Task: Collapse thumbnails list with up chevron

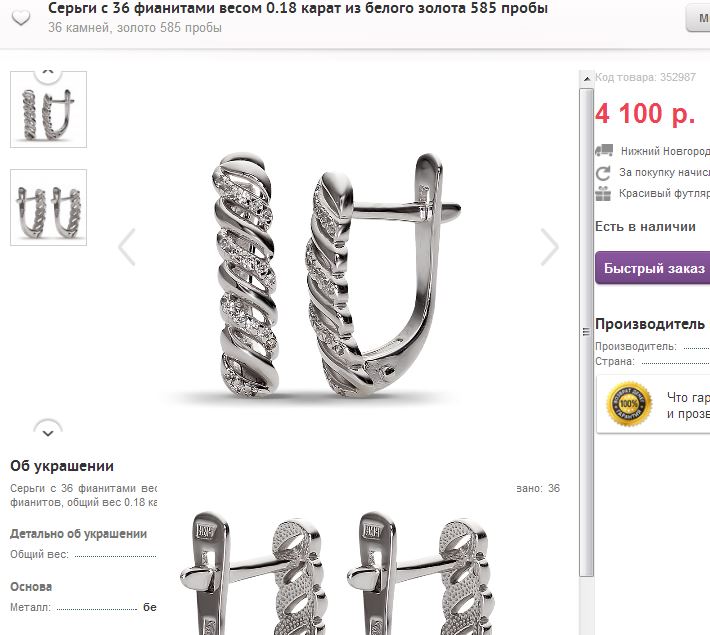Action: pos(48,74)
